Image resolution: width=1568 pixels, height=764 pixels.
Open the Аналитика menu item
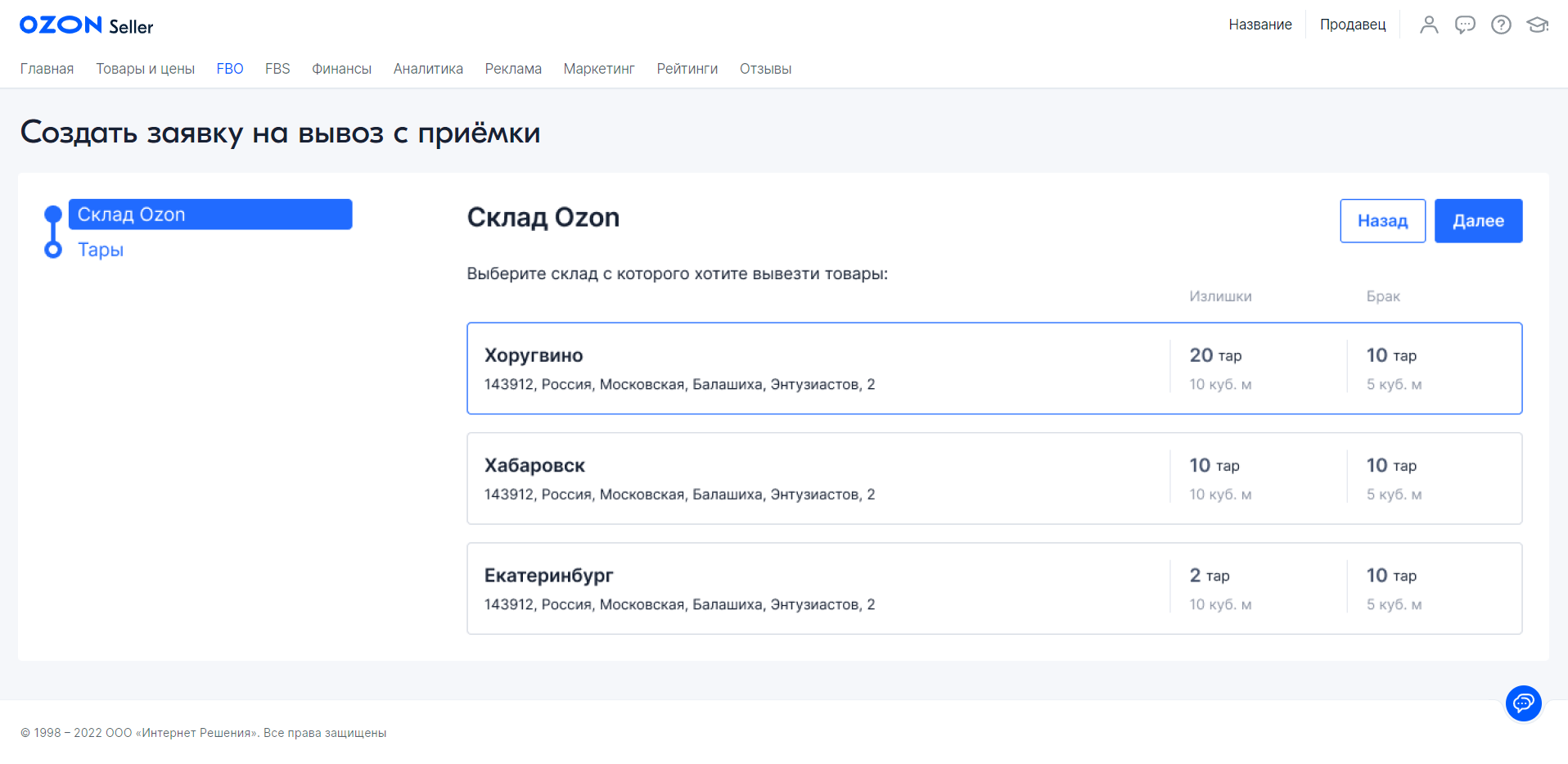[428, 69]
